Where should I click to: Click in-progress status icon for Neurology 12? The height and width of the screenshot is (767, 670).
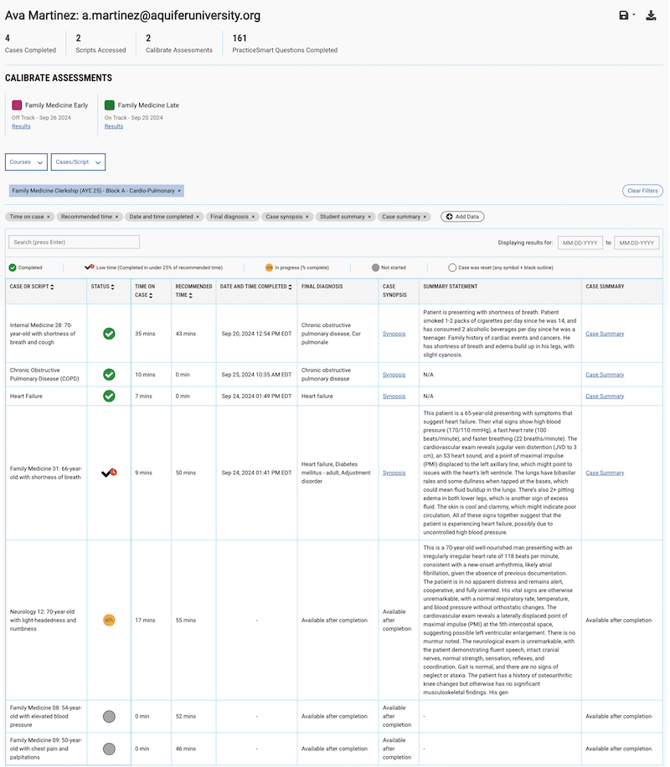(109, 620)
